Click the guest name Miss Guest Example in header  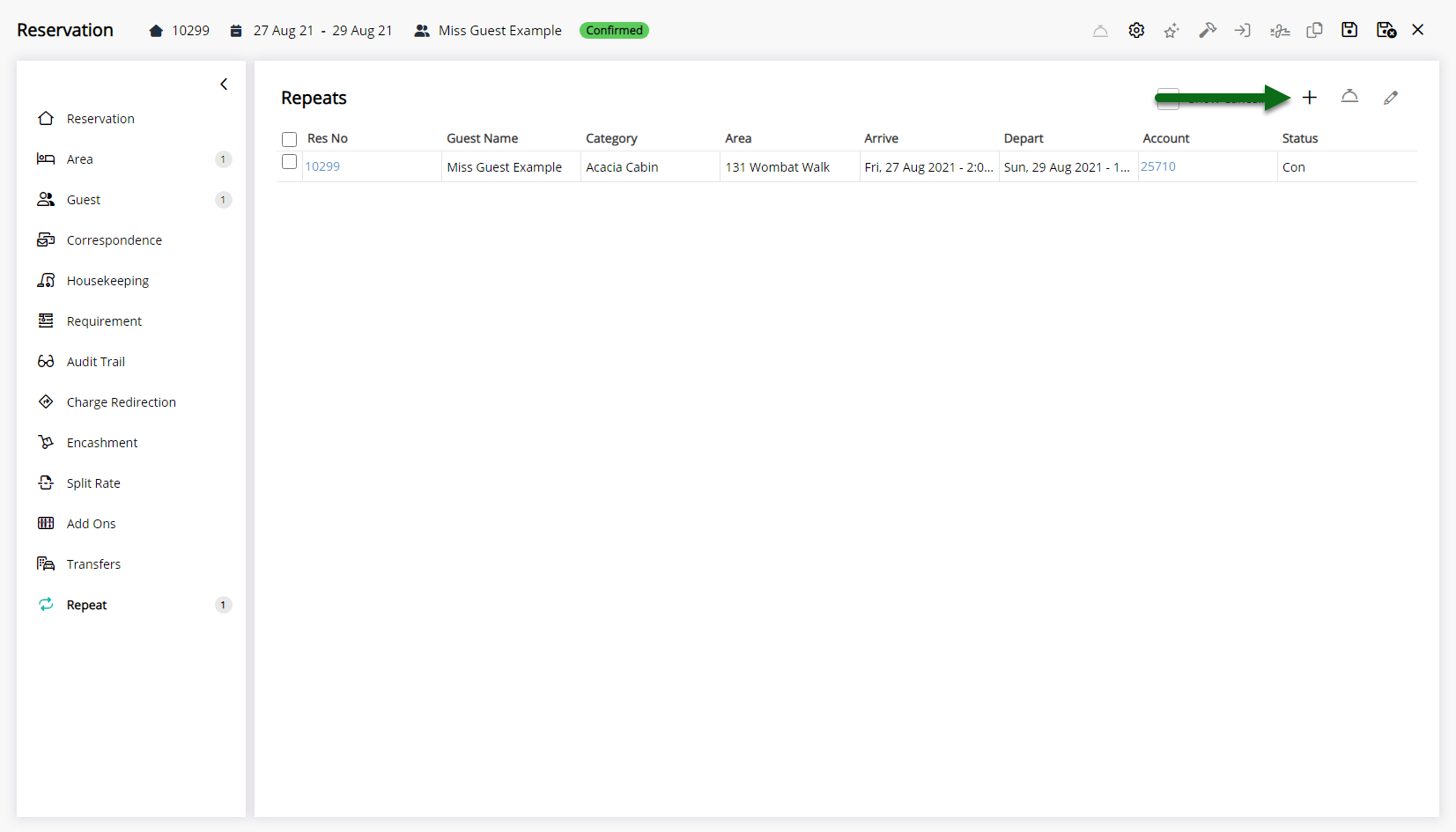[500, 31]
